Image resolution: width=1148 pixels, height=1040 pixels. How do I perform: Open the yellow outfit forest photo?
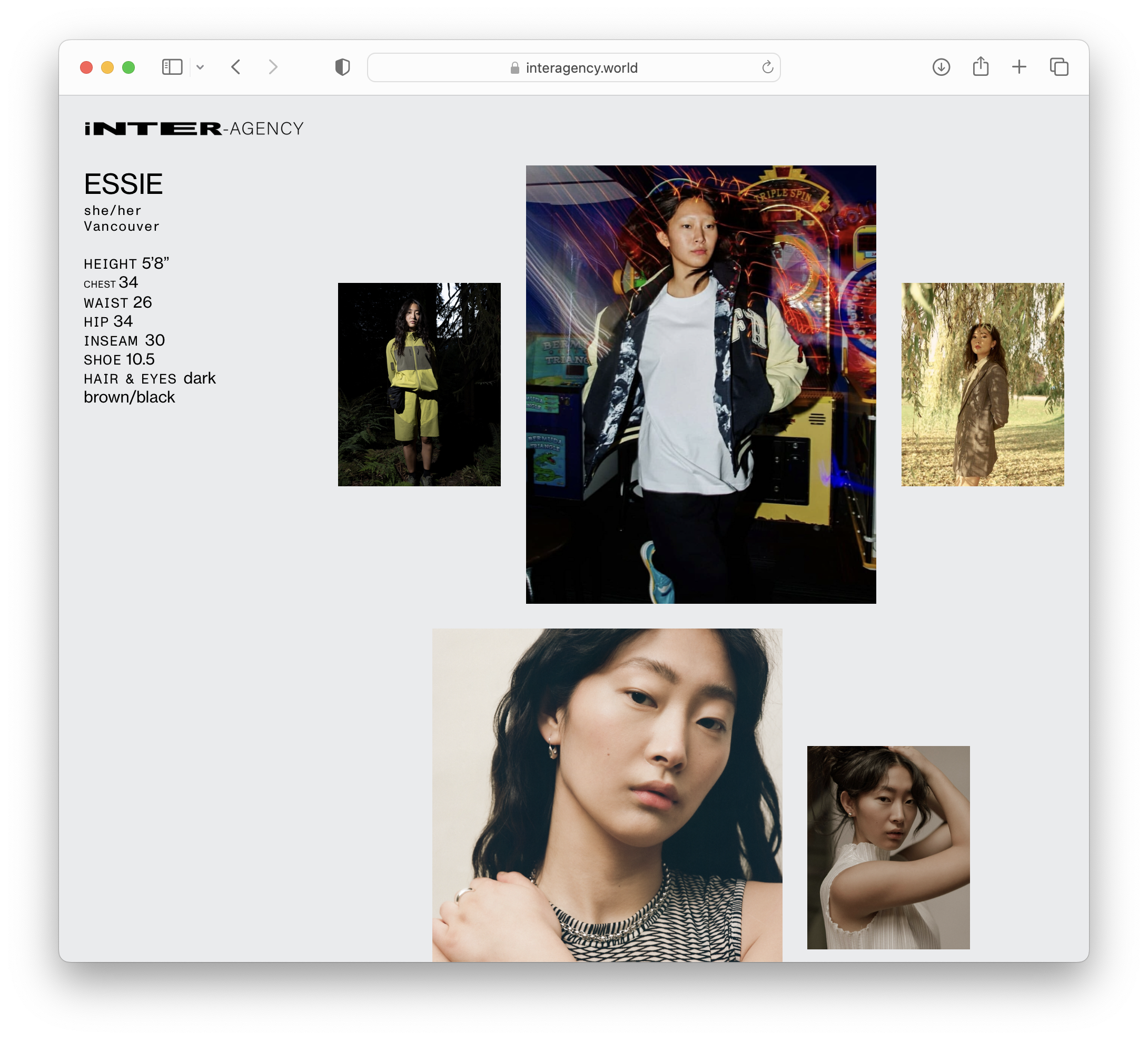419,384
